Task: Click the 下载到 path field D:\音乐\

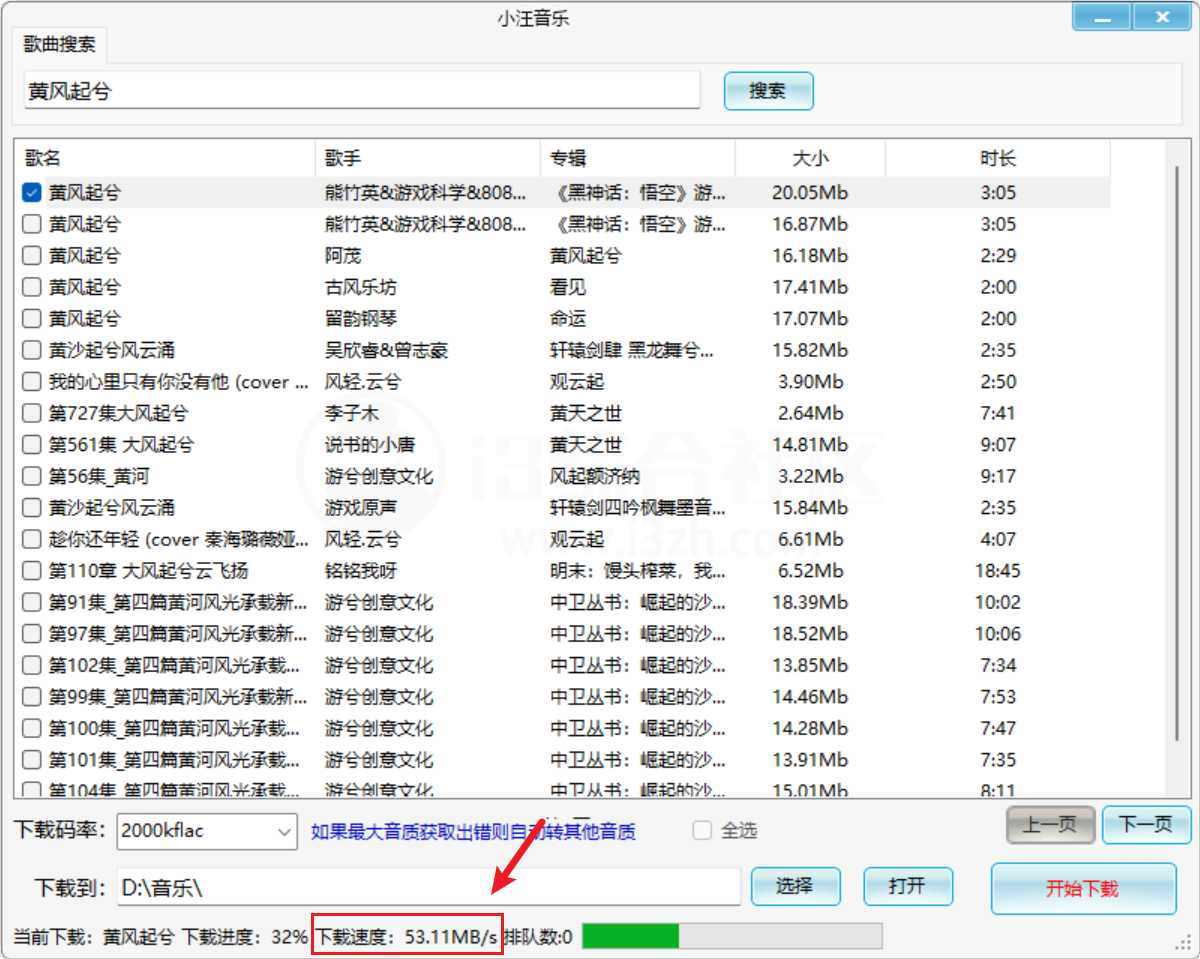Action: coord(428,887)
